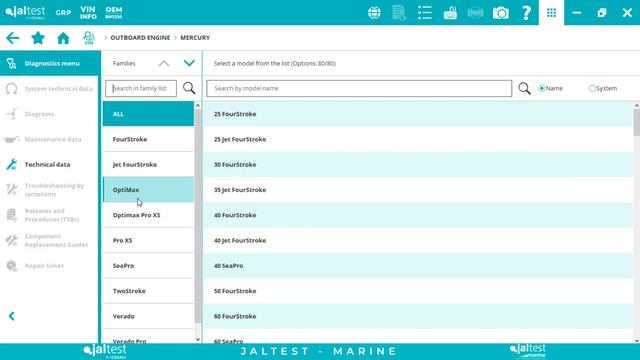Open Component Replacement Guides
Viewport: 640px width, 360px height.
[x=50, y=240]
